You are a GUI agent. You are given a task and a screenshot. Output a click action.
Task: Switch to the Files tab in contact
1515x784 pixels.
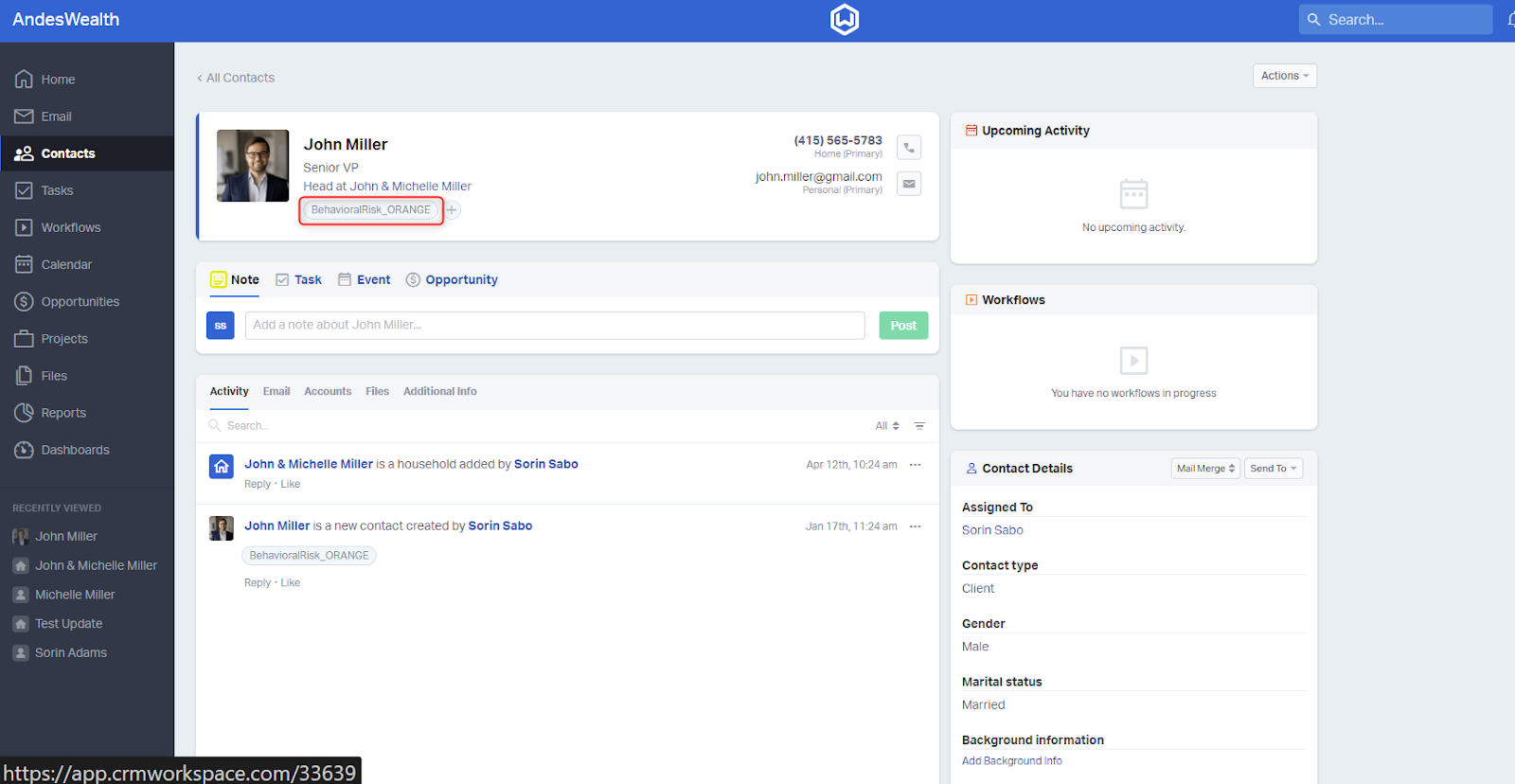pos(378,391)
